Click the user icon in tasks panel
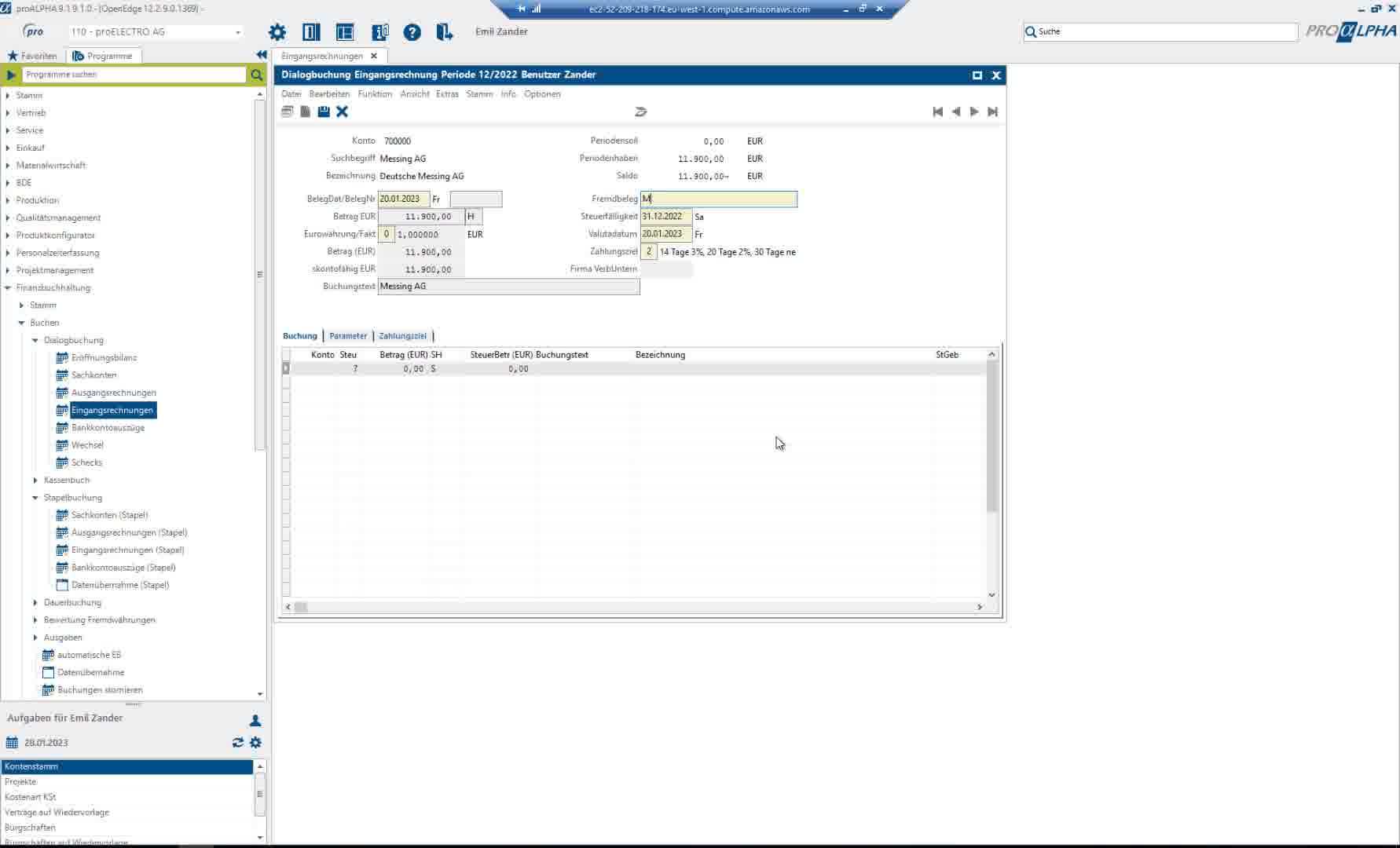This screenshot has height=848, width=1400. (255, 720)
